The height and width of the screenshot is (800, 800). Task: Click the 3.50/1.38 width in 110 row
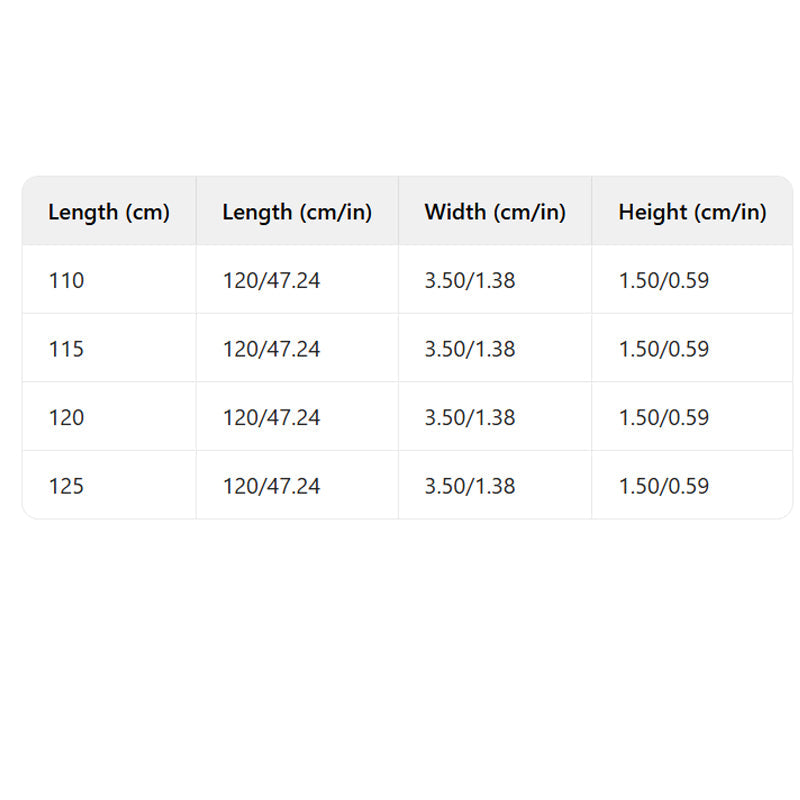click(x=470, y=281)
